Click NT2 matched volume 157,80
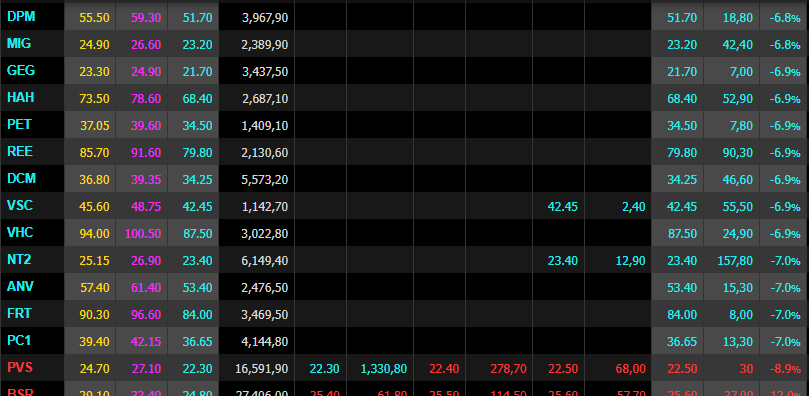Image resolution: width=809 pixels, height=396 pixels. (735, 261)
